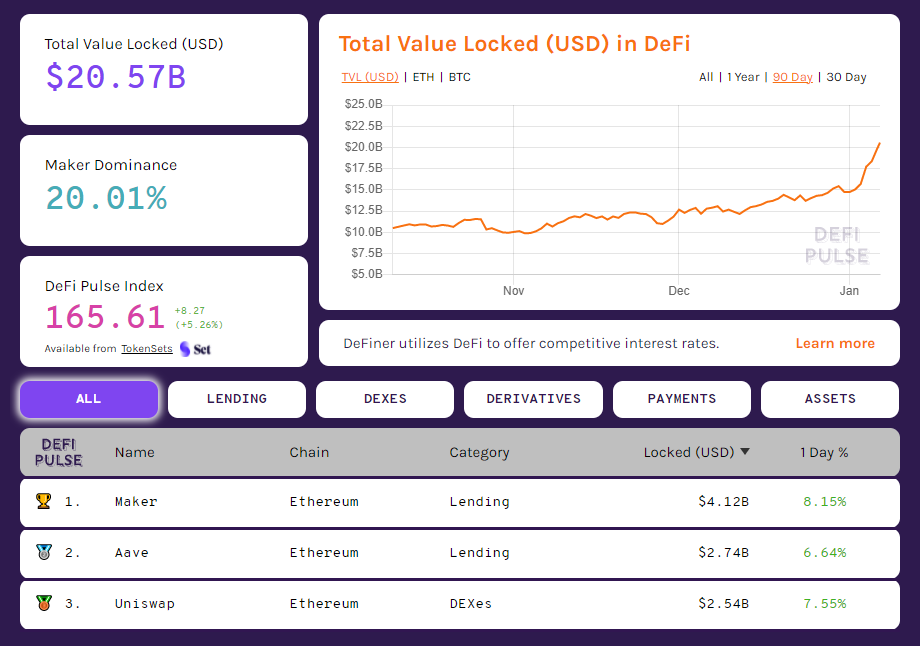Click the DeFi Pulse logo in table header

(x=58, y=452)
